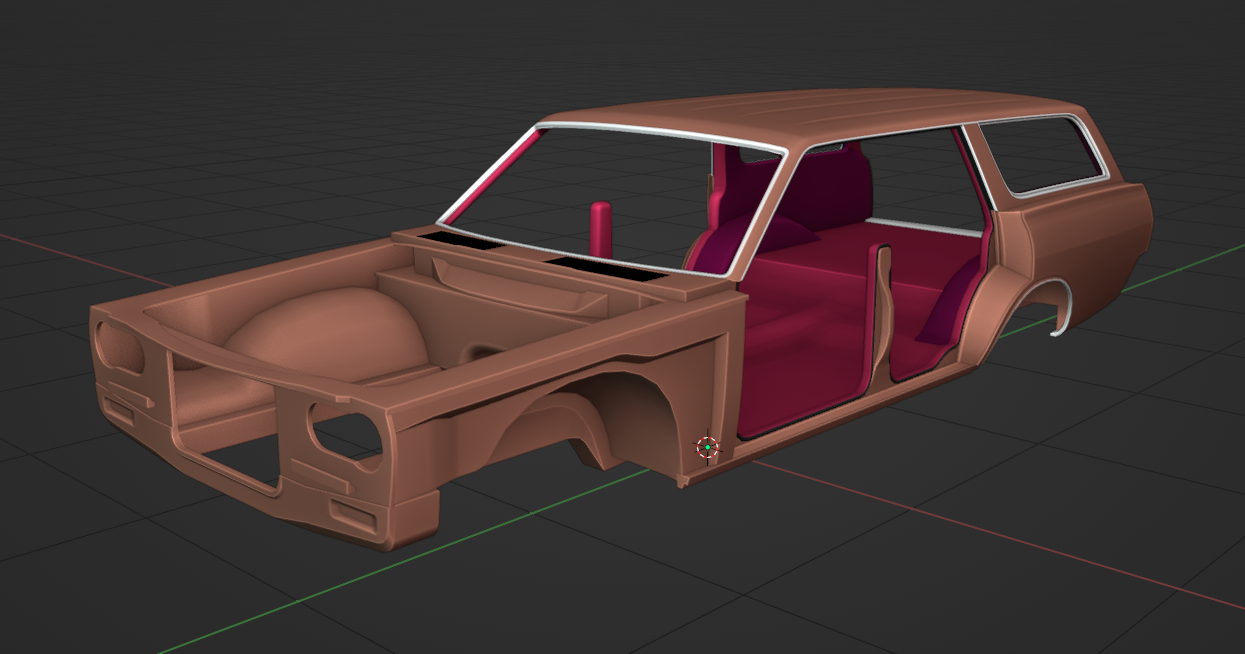Click the 3D cursor near the door sill

(707, 448)
